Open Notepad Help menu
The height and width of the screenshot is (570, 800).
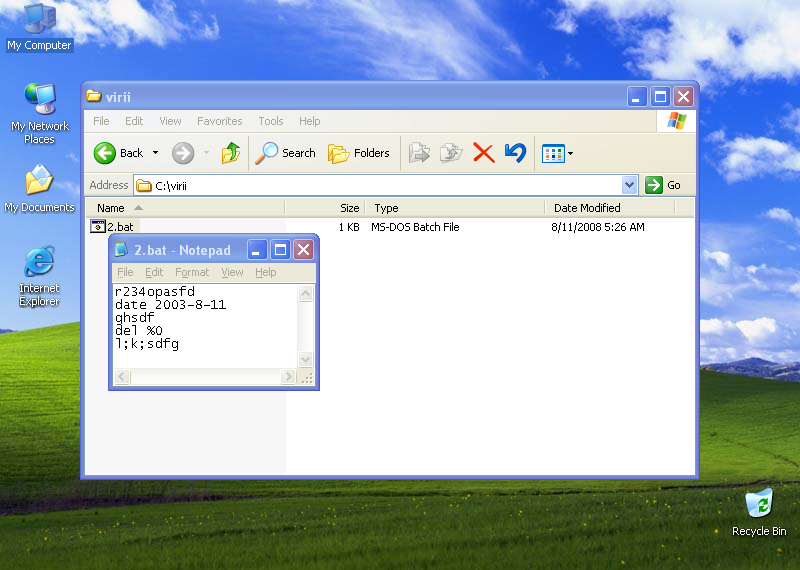click(x=266, y=272)
